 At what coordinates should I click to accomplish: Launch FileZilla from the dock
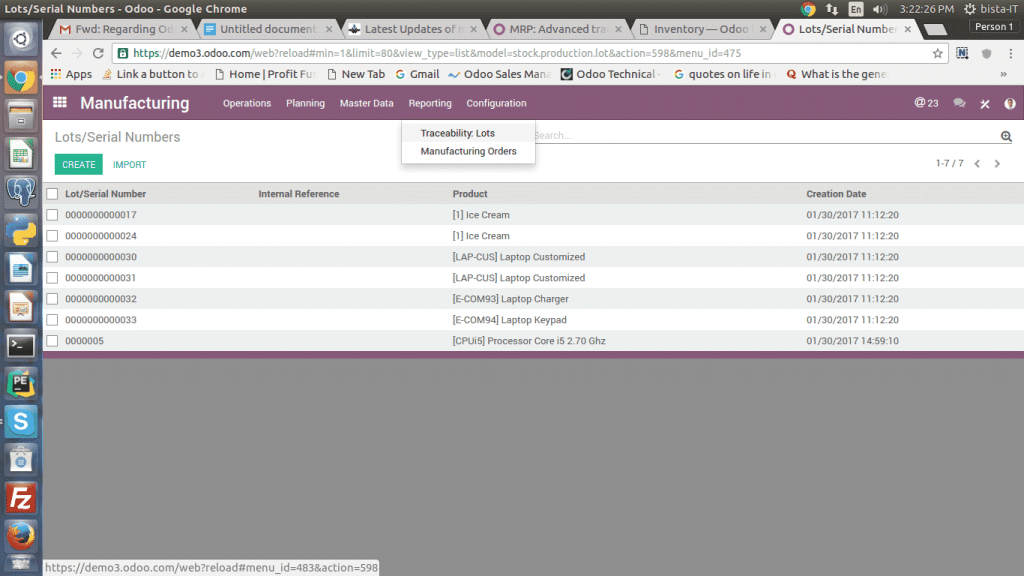(21, 497)
